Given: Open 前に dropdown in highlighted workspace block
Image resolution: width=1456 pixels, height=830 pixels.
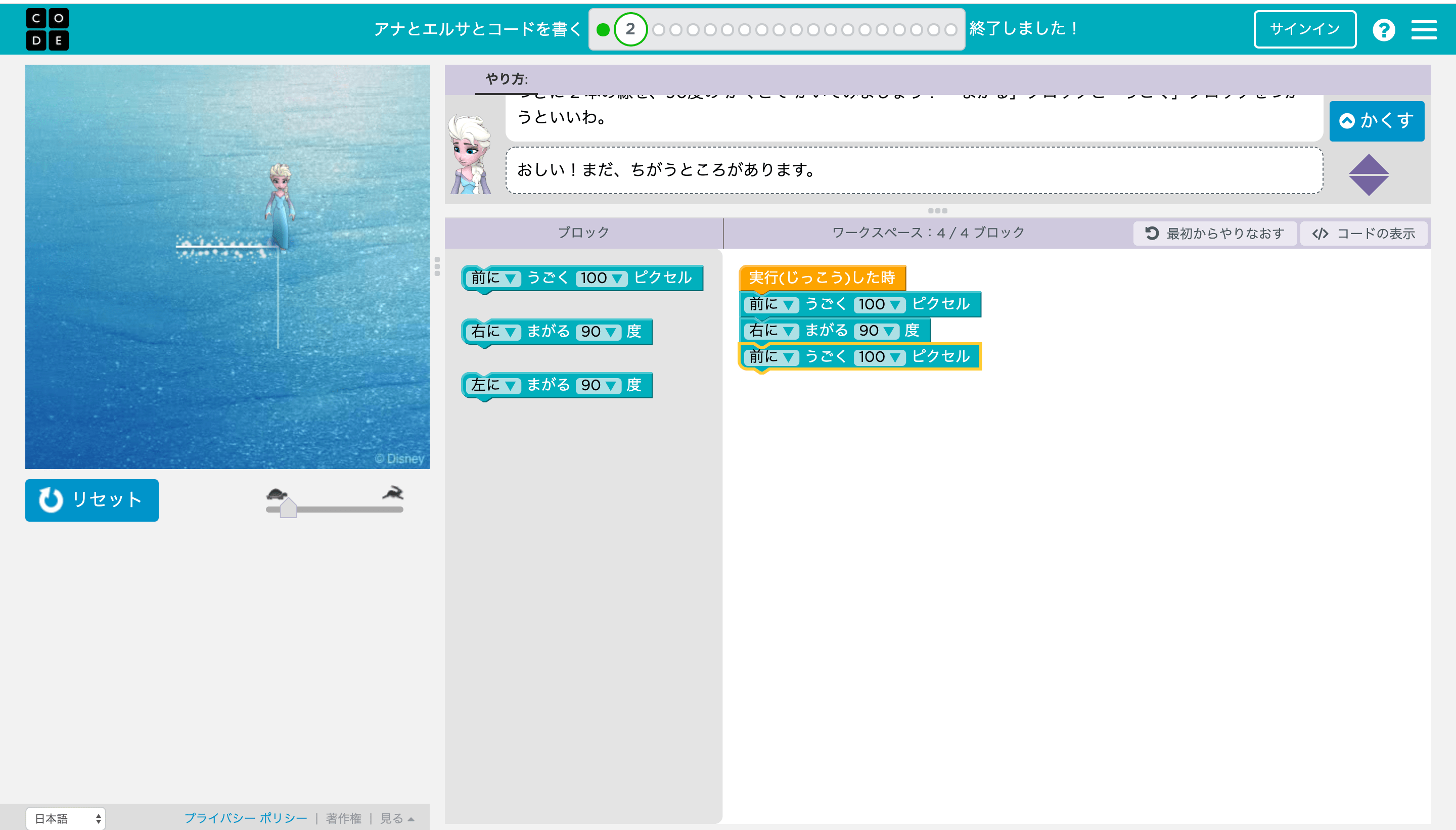Looking at the screenshot, I should coord(771,356).
